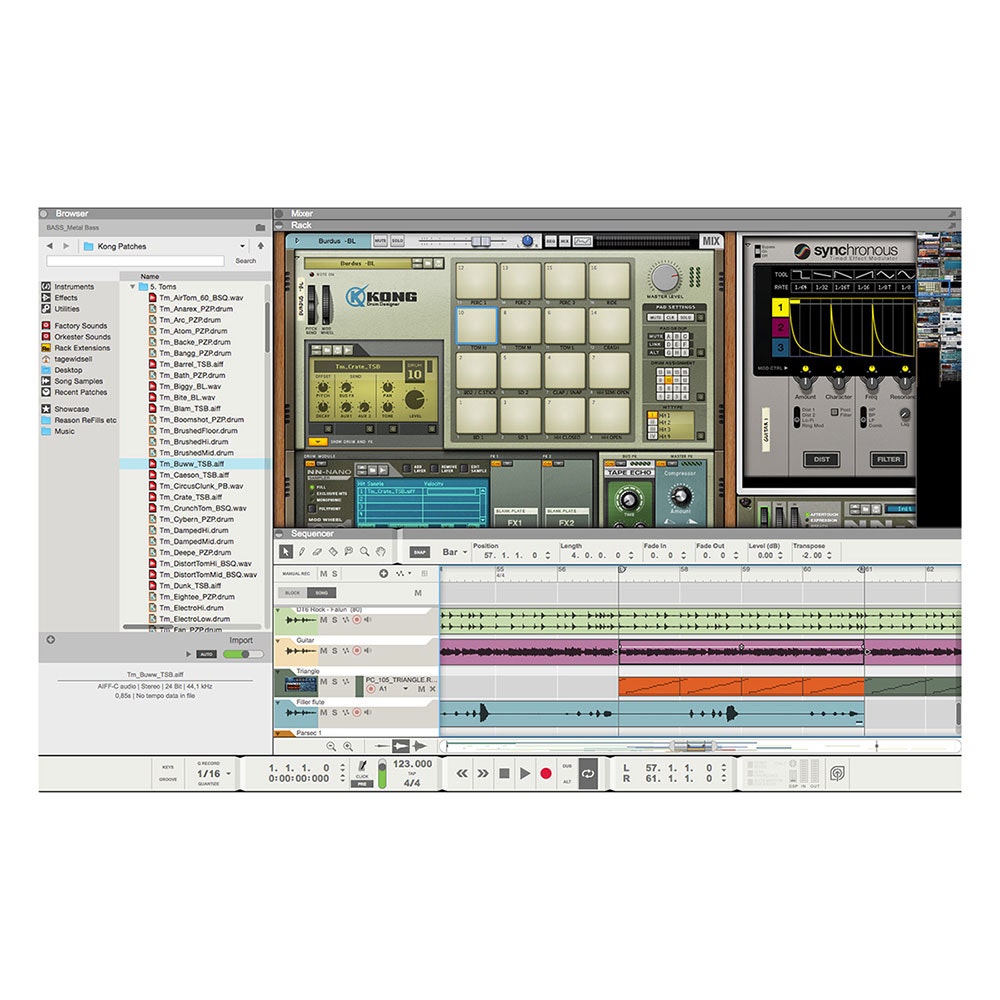The width and height of the screenshot is (1000, 1000).
Task: Toggle the Loop button in transport
Action: (x=588, y=774)
